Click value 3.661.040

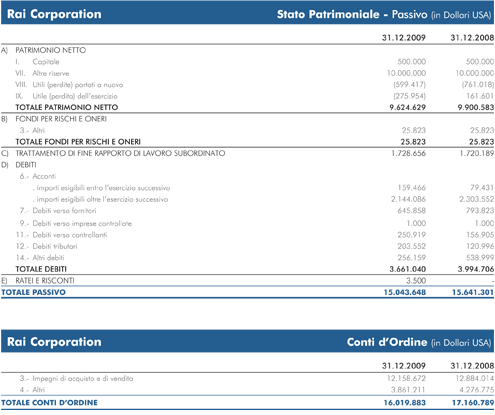pos(408,269)
